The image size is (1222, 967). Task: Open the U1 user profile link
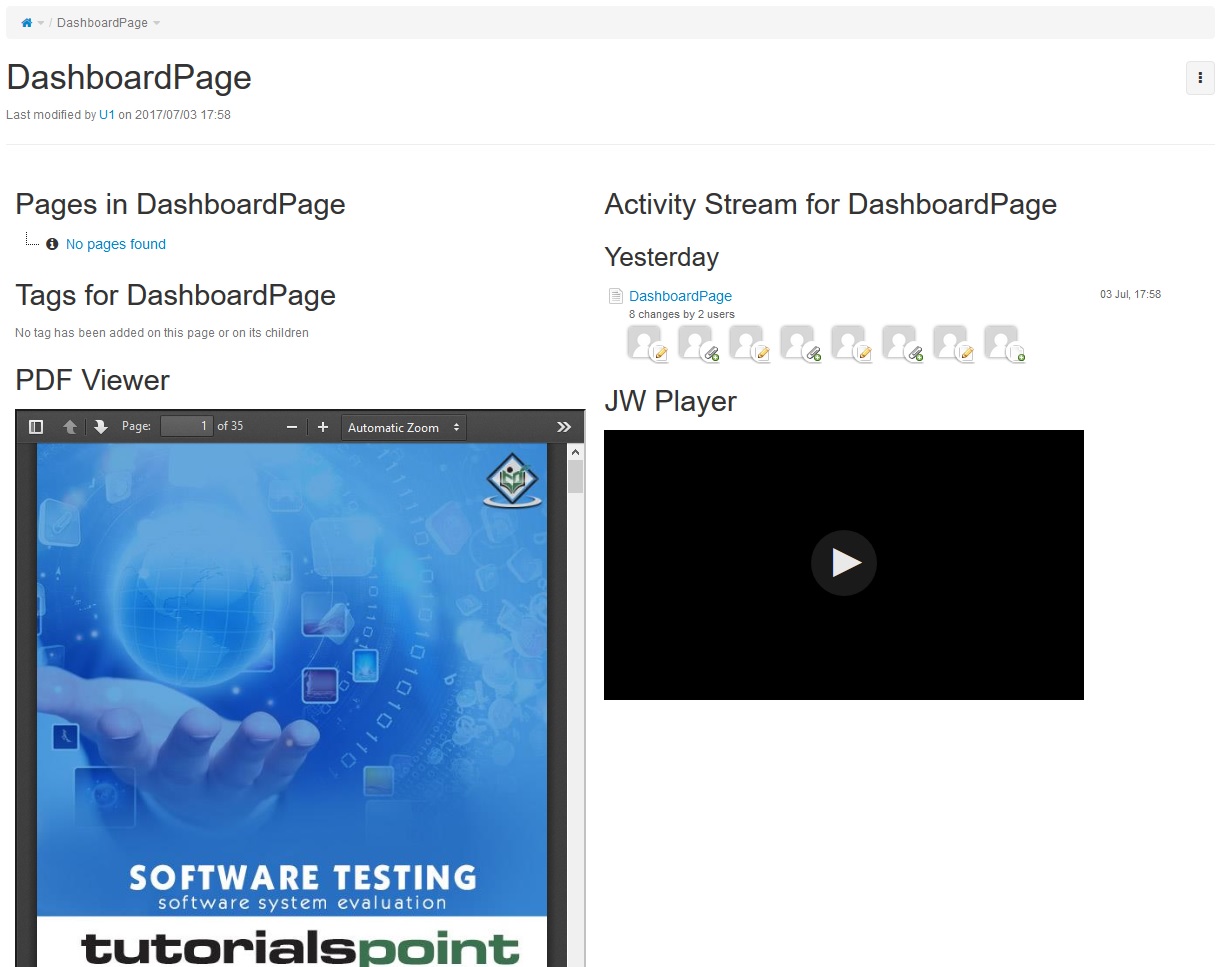tap(107, 115)
